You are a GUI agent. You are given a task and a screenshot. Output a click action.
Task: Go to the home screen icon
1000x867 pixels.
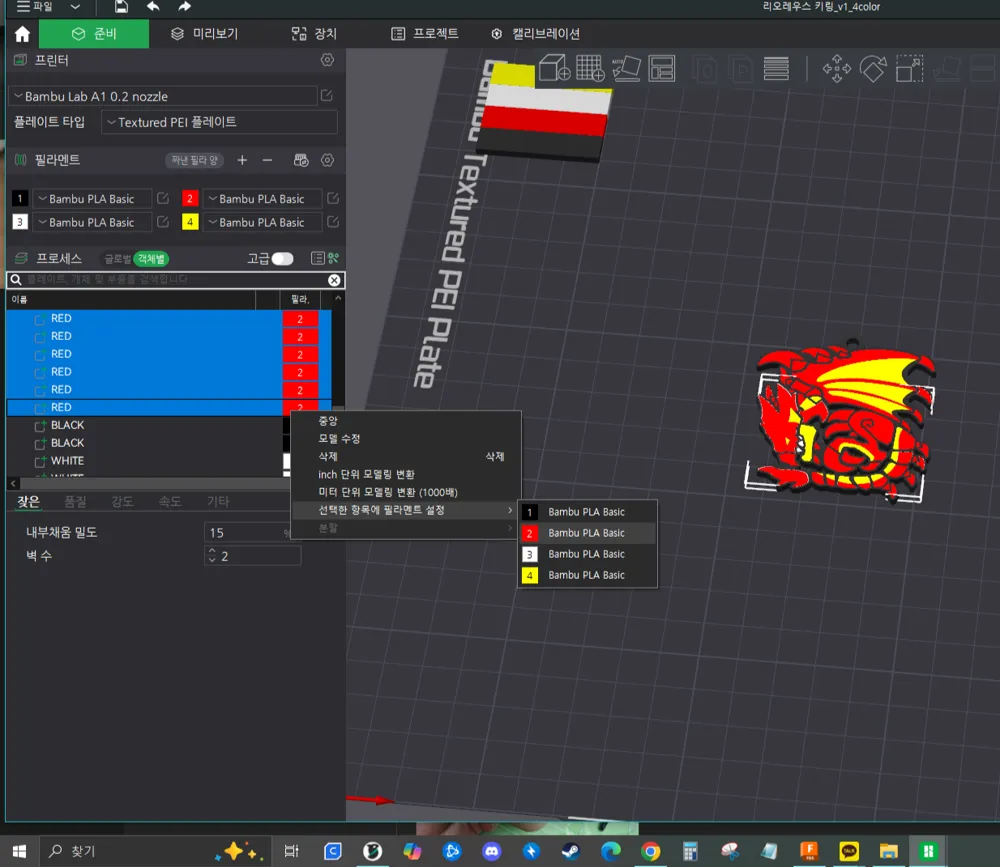[x=22, y=34]
